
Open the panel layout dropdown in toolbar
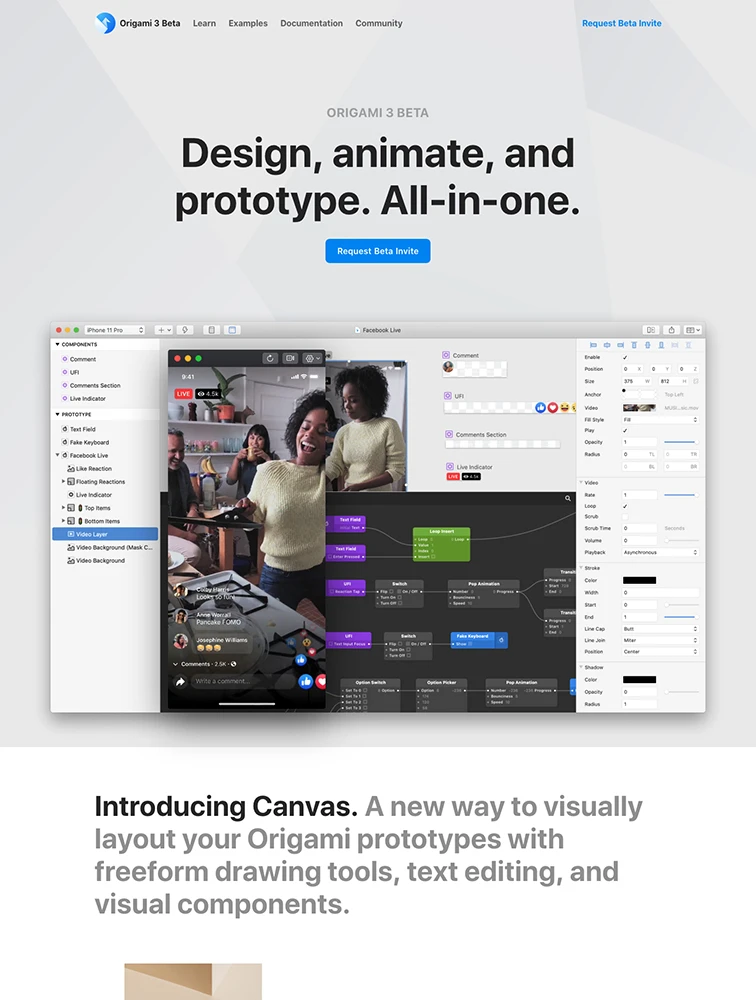(x=693, y=330)
